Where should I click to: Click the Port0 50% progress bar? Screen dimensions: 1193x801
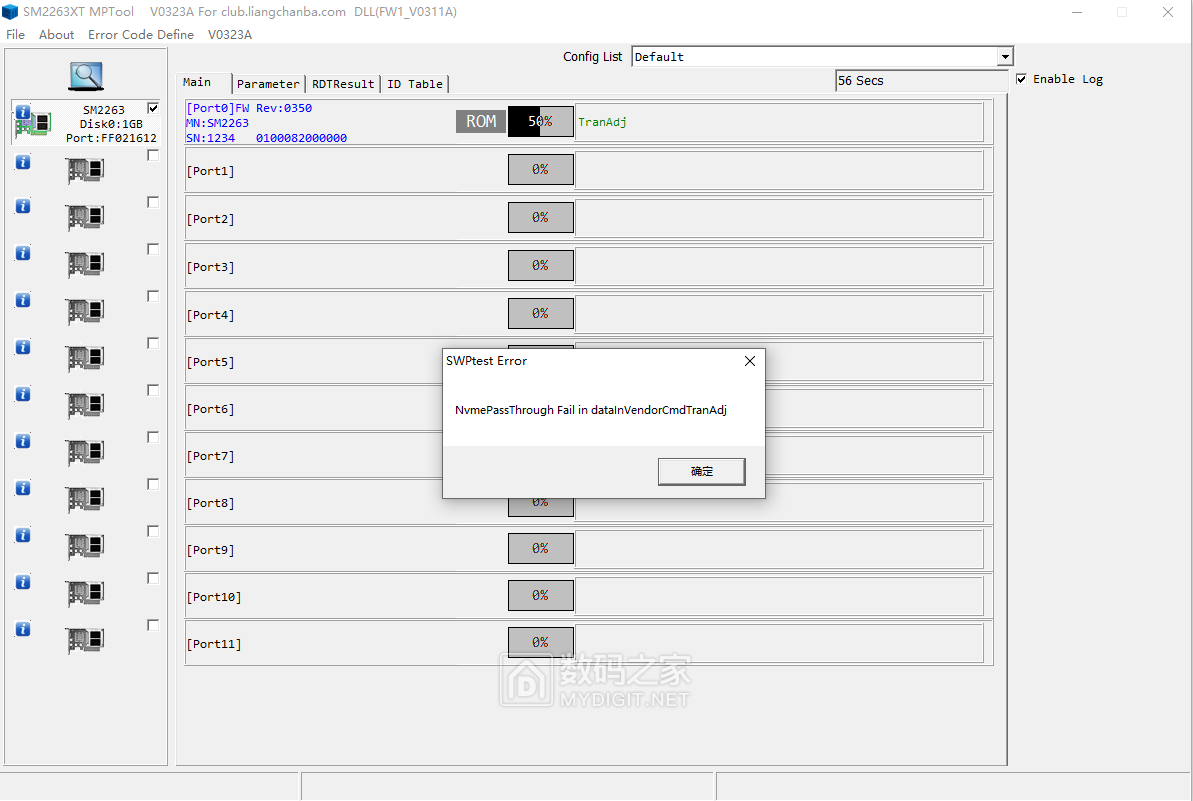click(540, 122)
